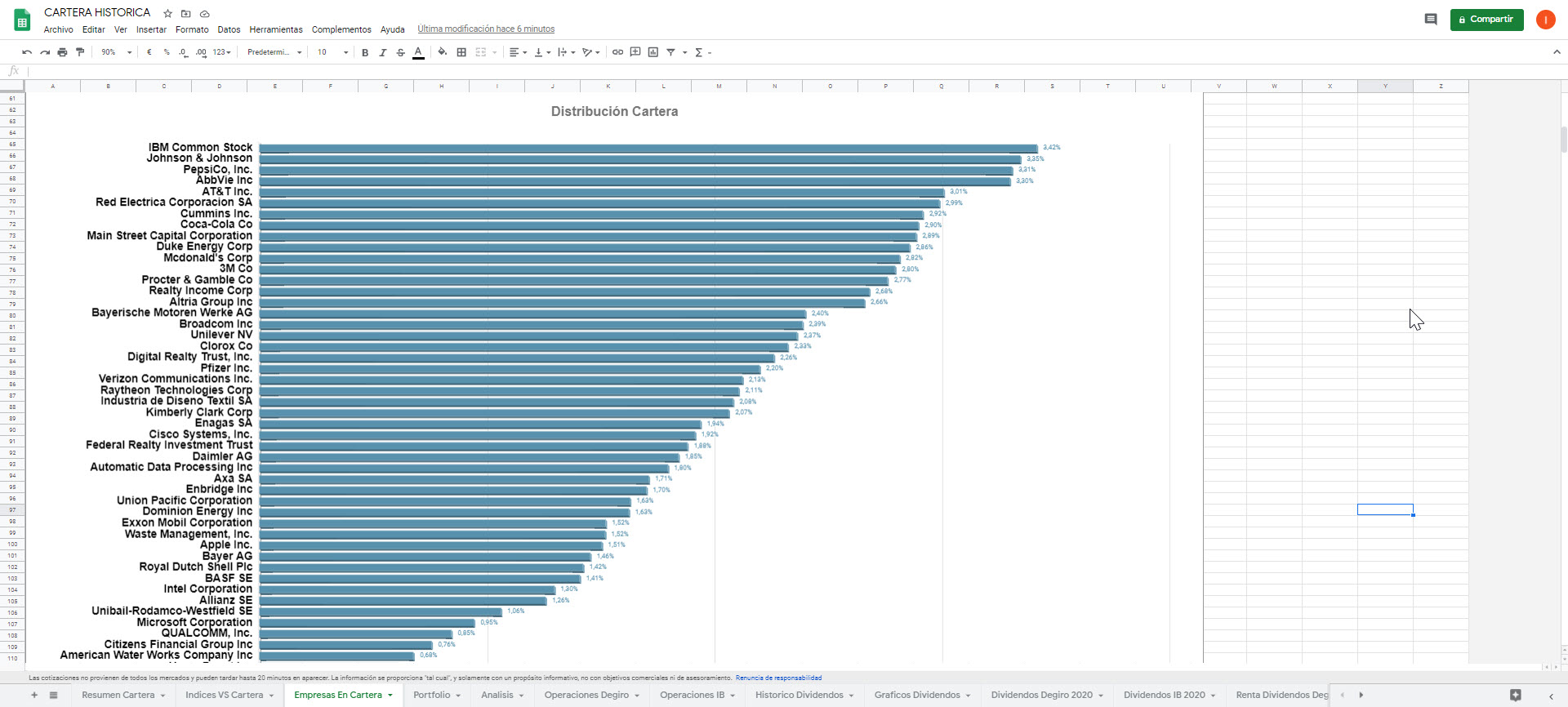Screen dimensions: 1568x707
Task: Open cell borders options
Action: click(461, 52)
